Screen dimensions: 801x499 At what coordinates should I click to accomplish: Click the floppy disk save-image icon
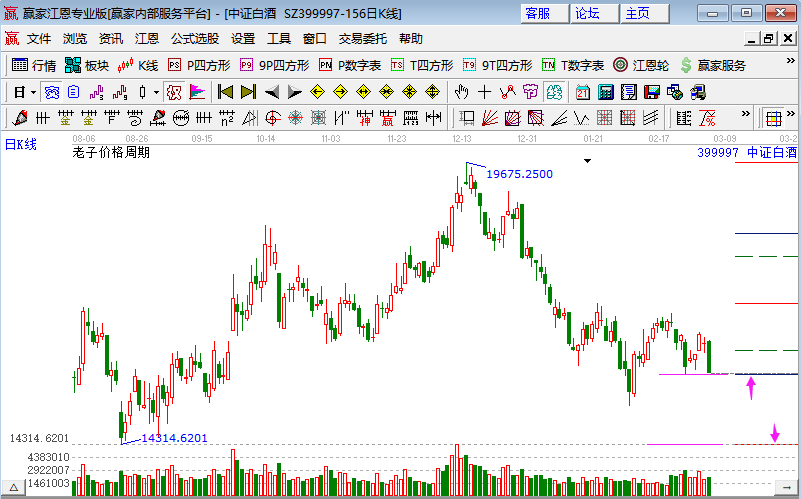click(652, 92)
